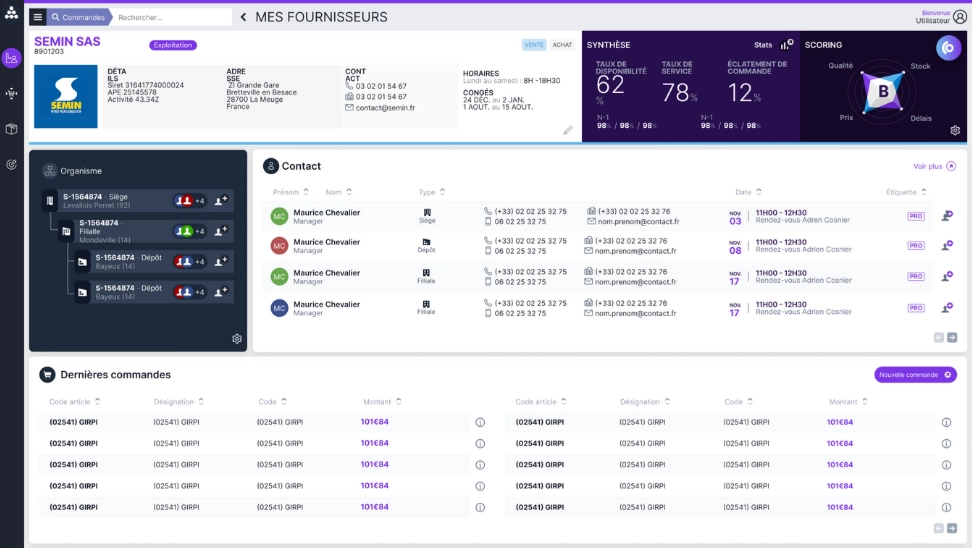The image size is (972, 548).
Task: Click the back arrow beside Mes Fournisseurs
Action: (243, 17)
